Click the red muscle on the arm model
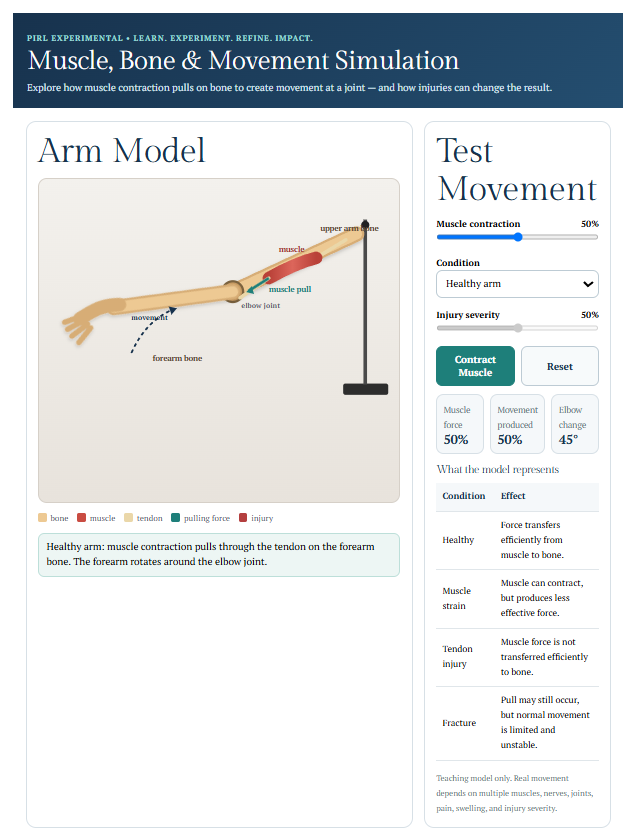Image resolution: width=623 pixels, height=838 pixels. click(292, 268)
